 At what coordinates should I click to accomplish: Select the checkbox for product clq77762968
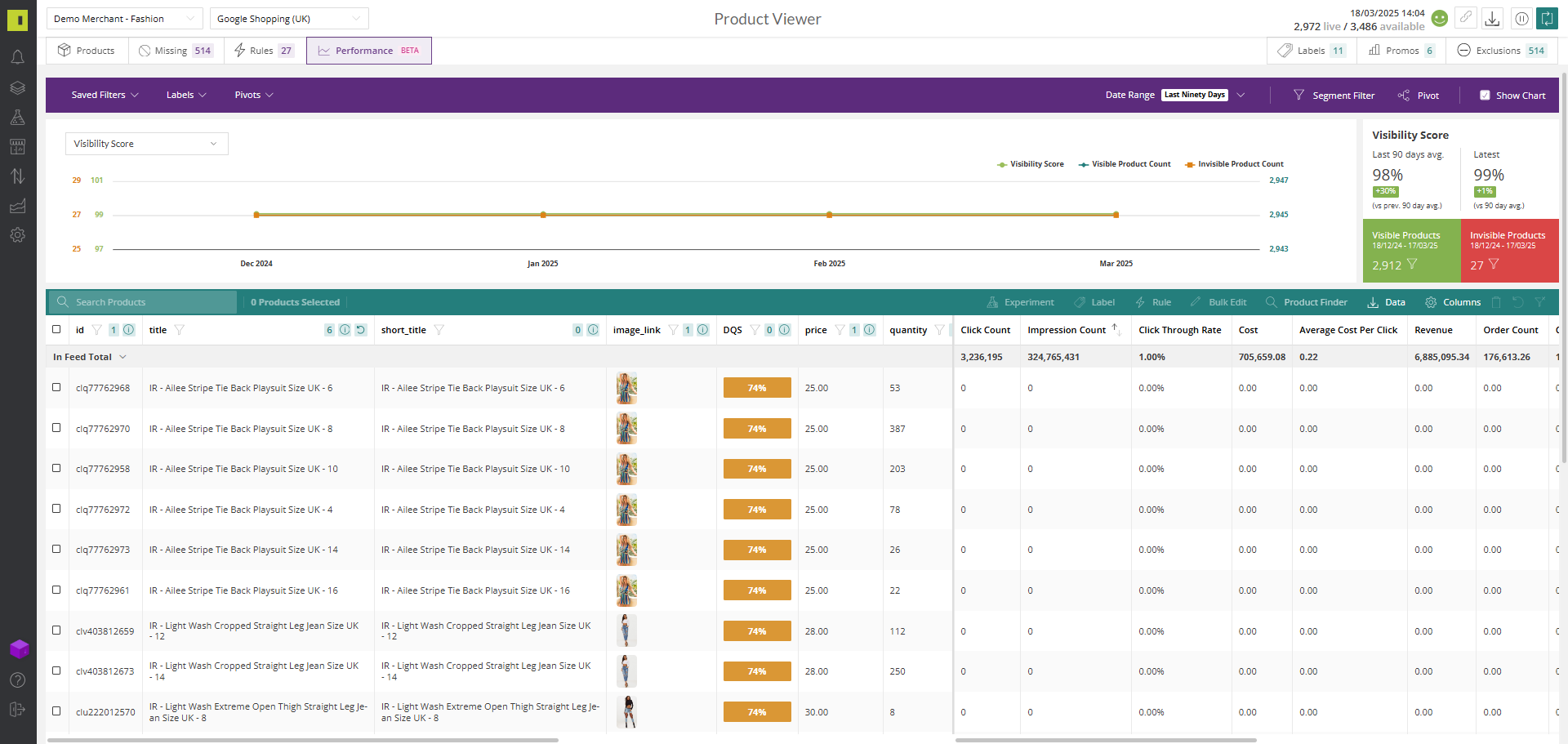(x=56, y=387)
